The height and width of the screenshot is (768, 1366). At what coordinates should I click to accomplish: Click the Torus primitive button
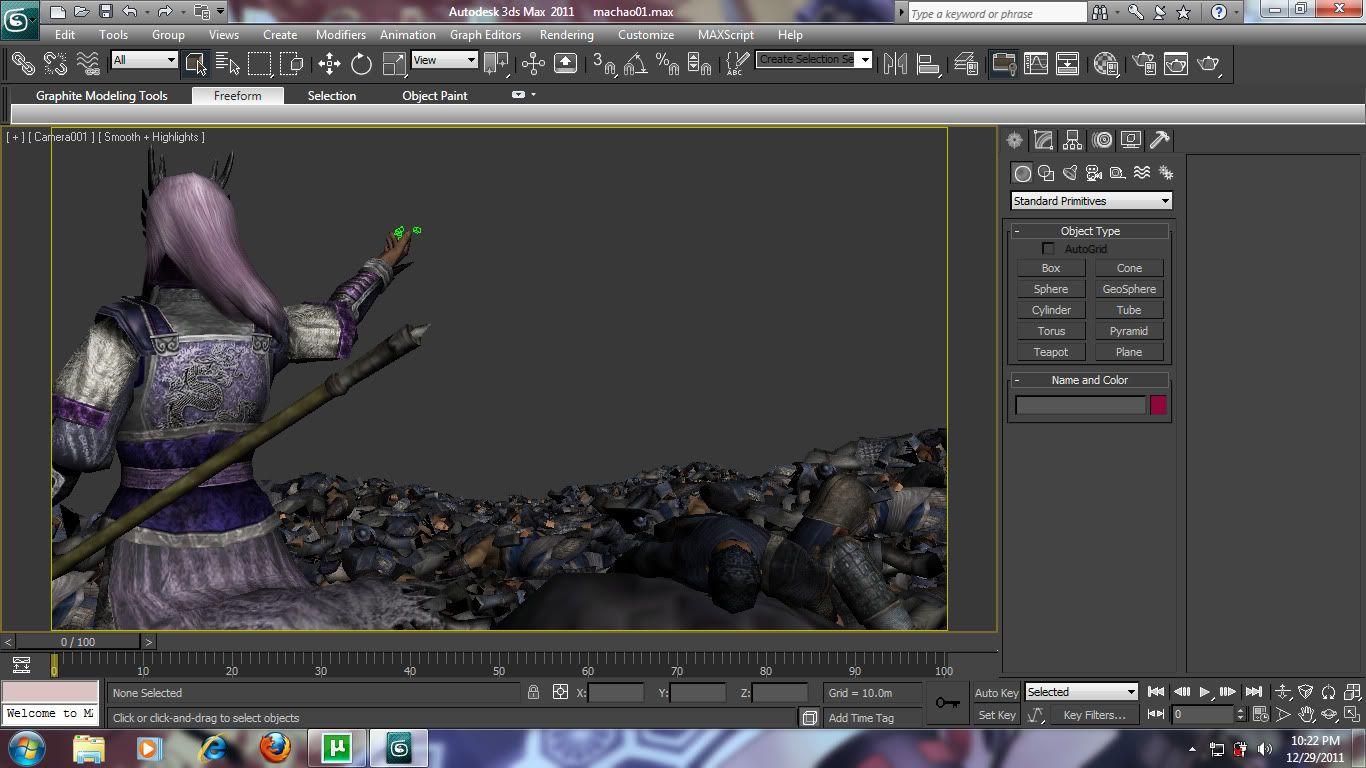tap(1051, 331)
